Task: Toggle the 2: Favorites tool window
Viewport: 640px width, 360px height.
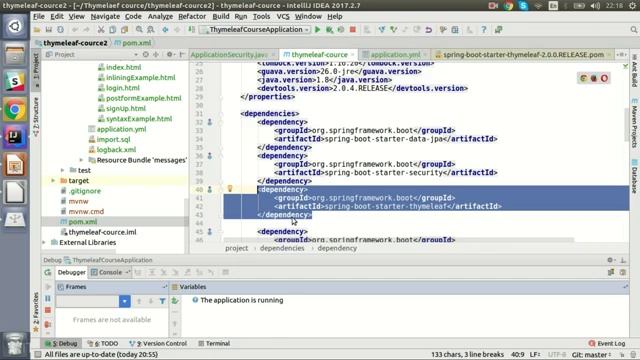Action: tap(36, 312)
